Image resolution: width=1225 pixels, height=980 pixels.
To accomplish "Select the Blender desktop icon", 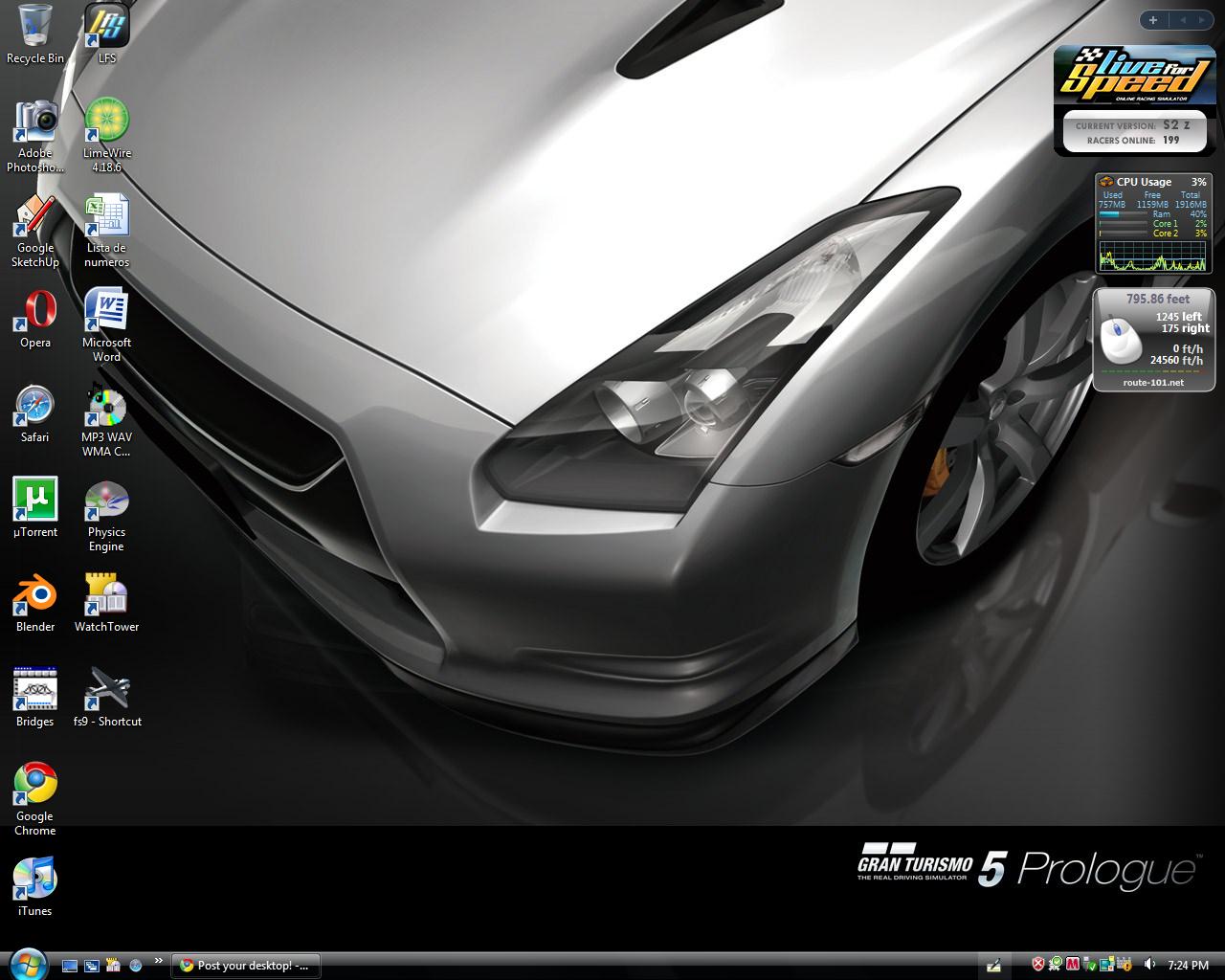I will click(x=35, y=603).
